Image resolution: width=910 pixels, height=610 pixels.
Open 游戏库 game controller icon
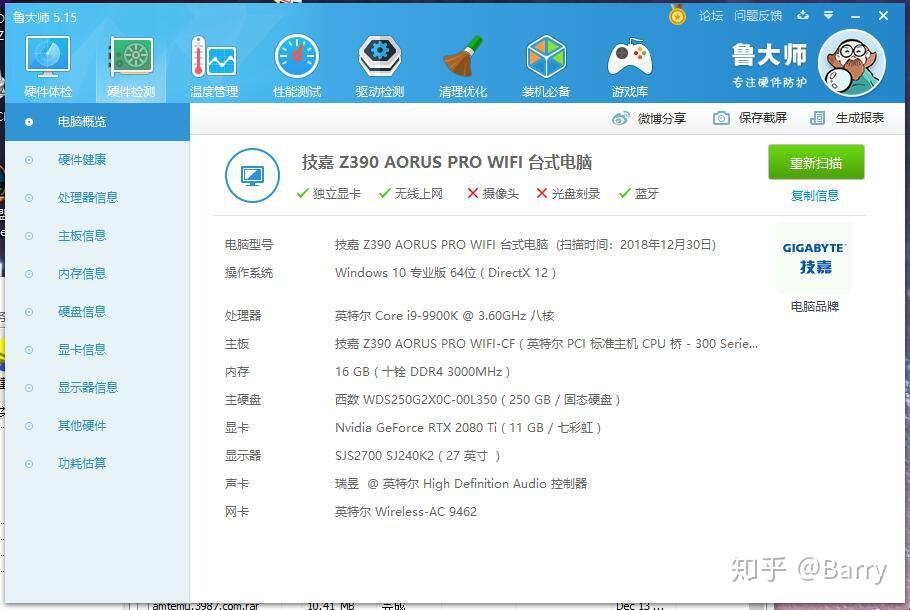coord(630,65)
